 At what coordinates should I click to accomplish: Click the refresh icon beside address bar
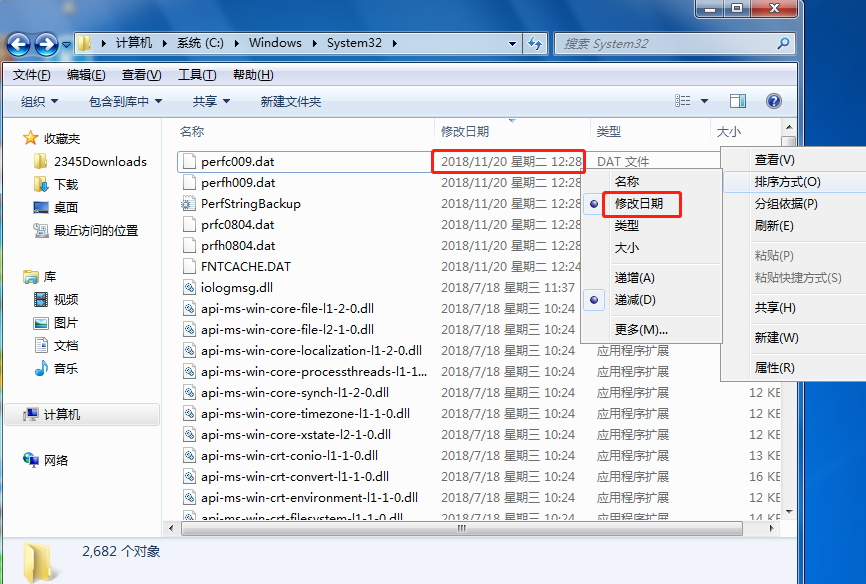535,44
